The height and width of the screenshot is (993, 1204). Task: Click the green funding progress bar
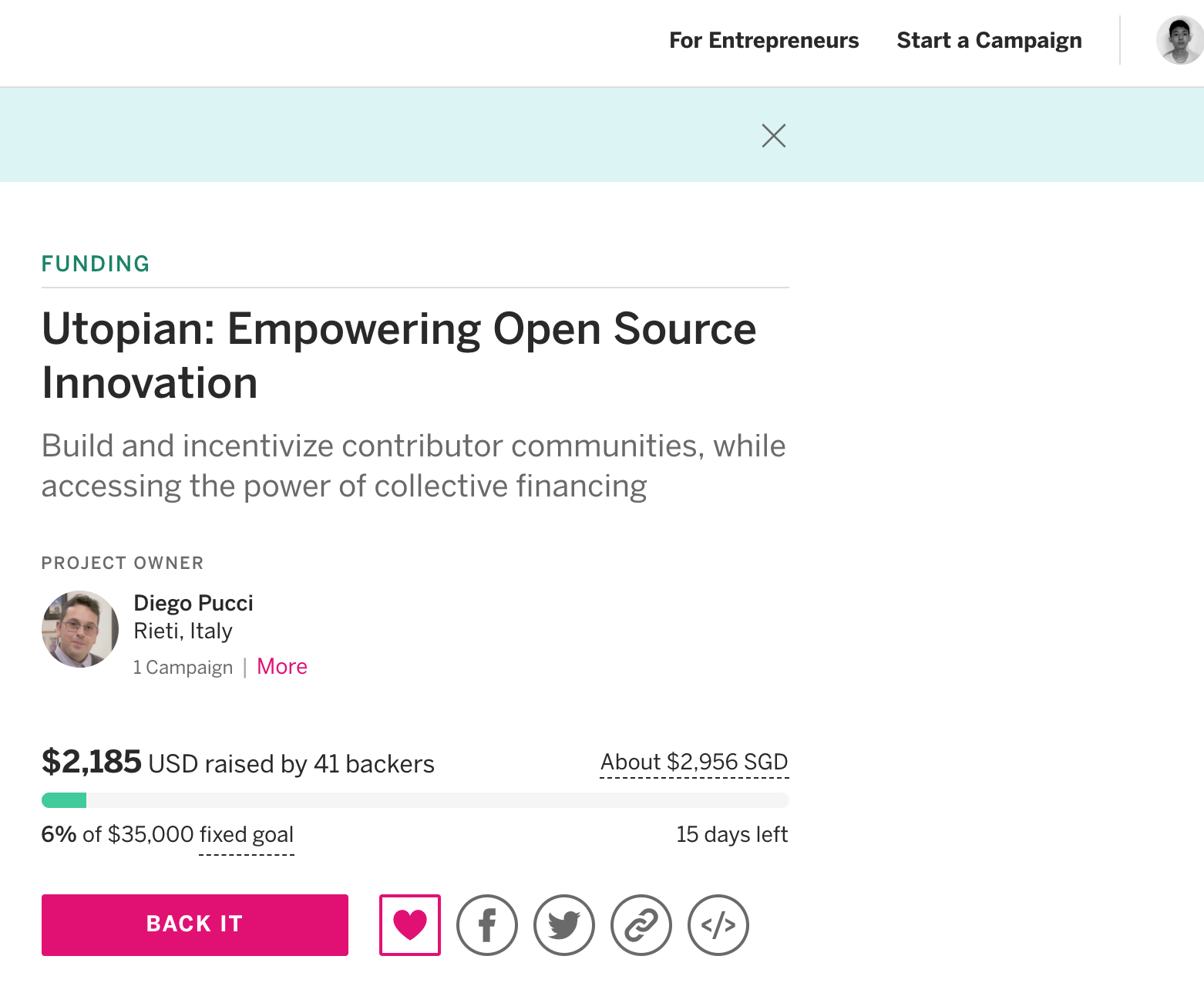pyautogui.click(x=64, y=800)
